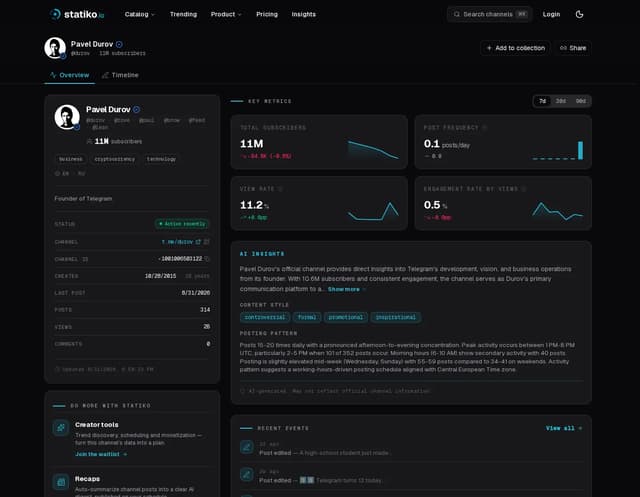Click the Active recently status badge

pos(182,224)
